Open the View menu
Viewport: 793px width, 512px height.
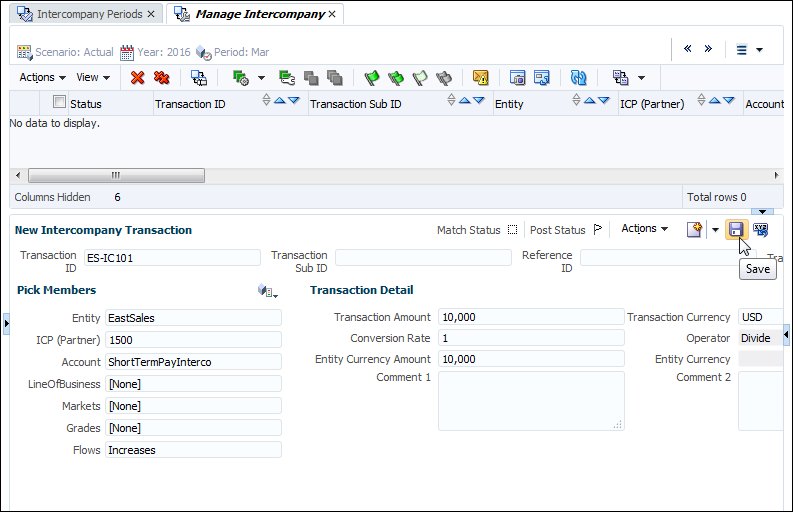[93, 77]
